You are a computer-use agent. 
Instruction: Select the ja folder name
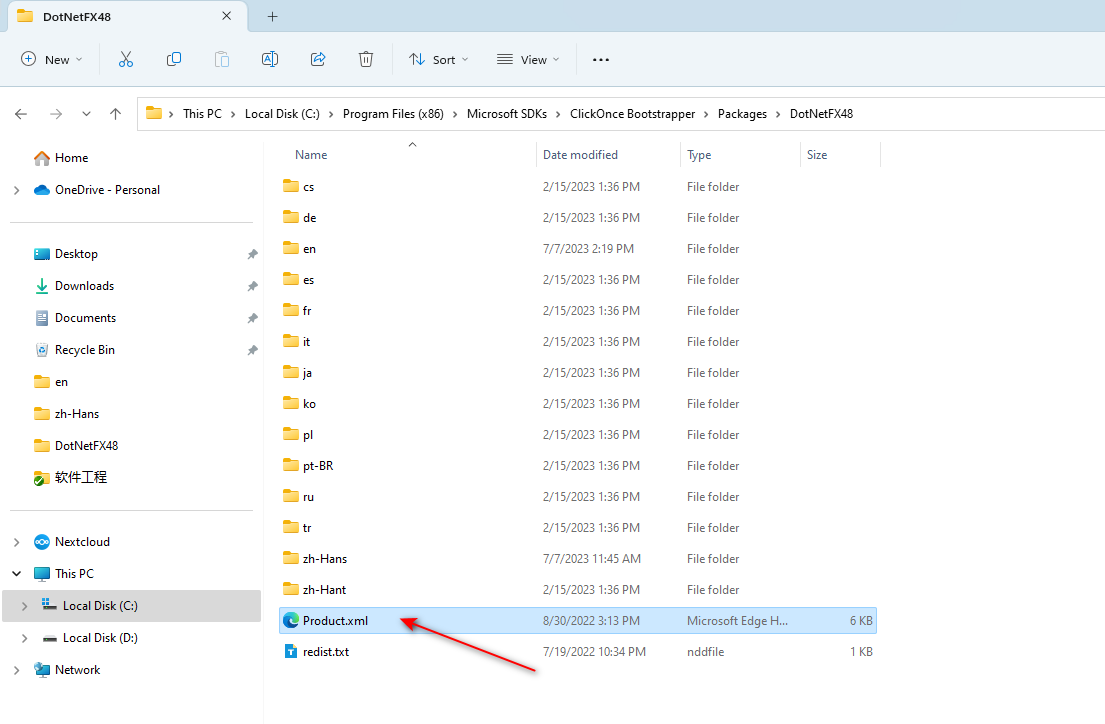coord(307,373)
